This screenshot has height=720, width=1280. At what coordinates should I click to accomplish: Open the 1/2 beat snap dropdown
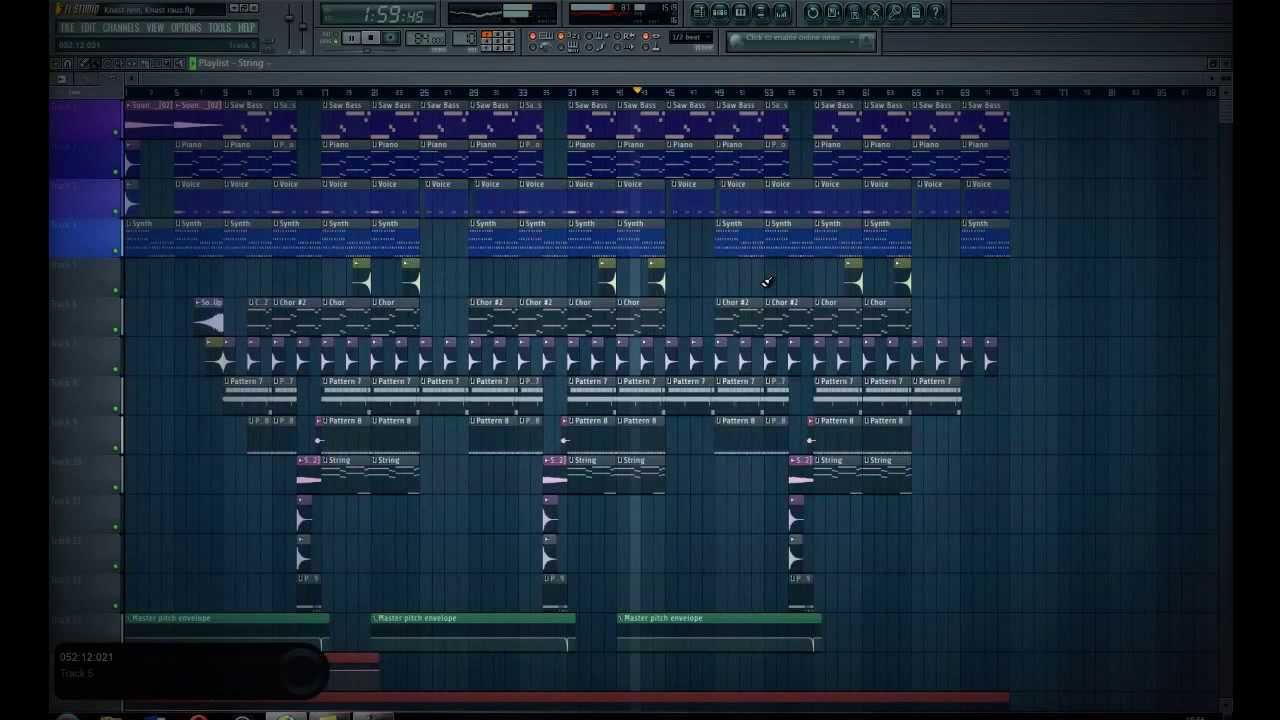[692, 38]
